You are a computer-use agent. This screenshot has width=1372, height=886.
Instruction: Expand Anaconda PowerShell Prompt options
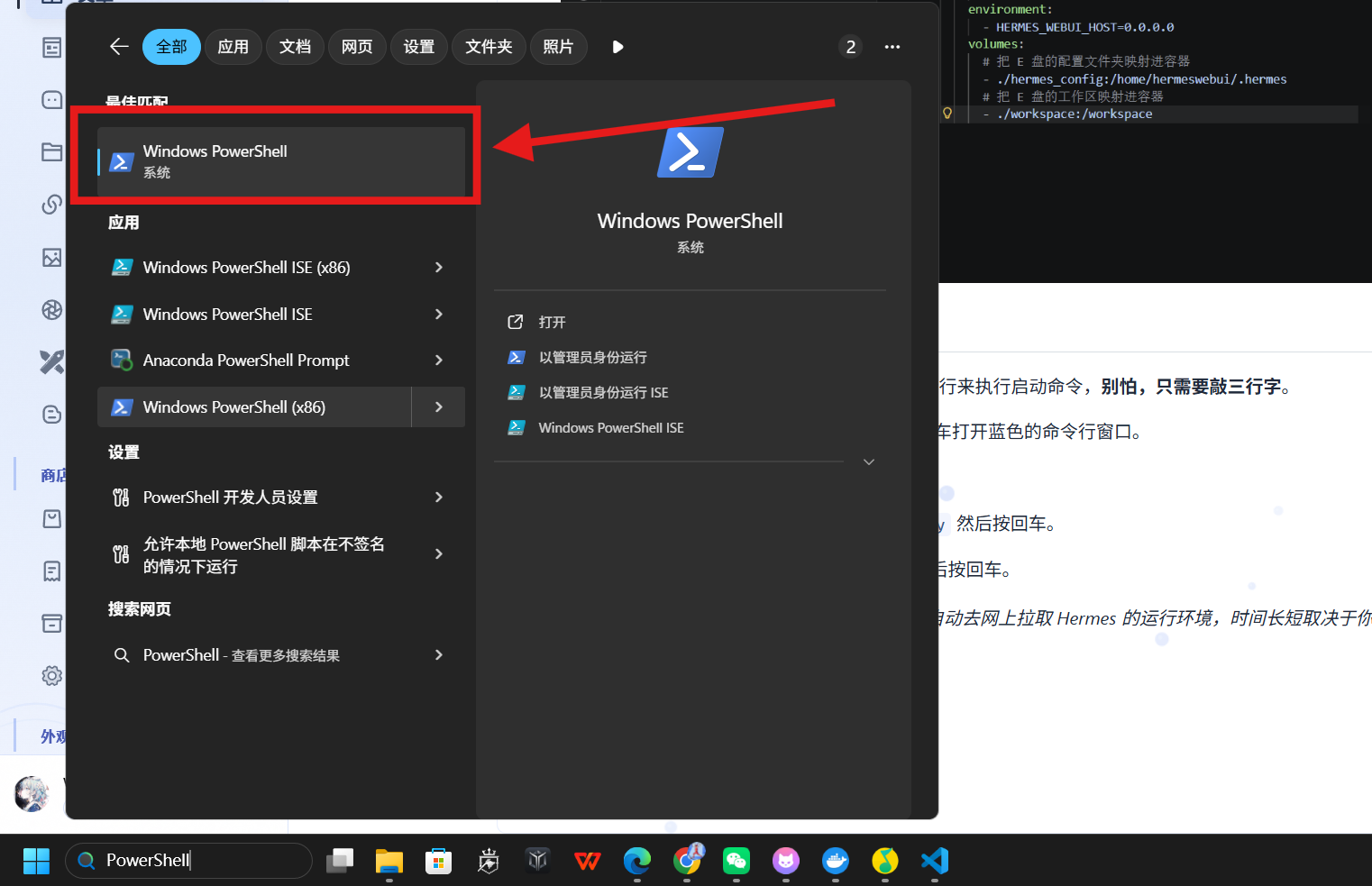pyautogui.click(x=439, y=361)
